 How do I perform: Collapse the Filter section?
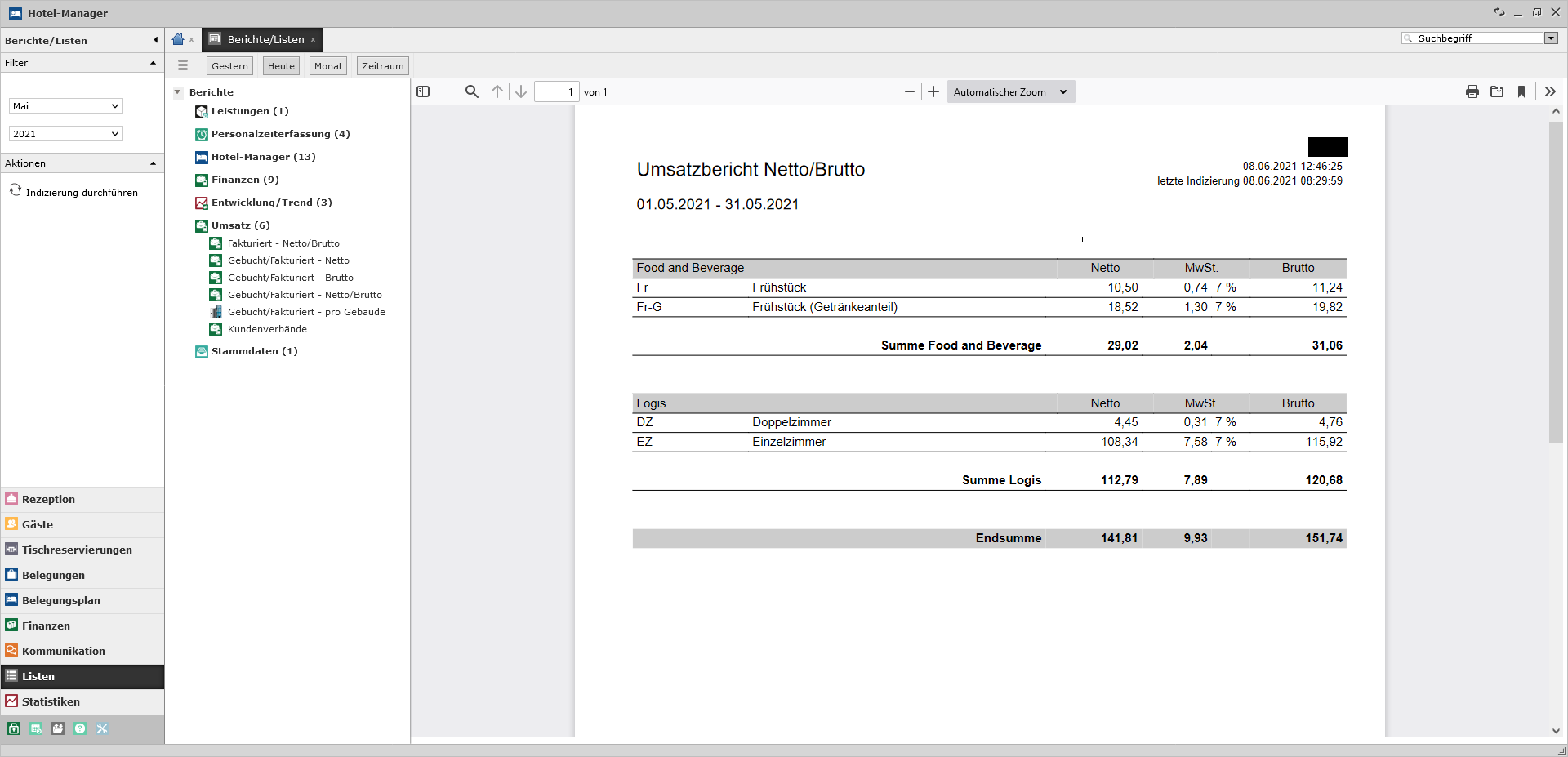[x=153, y=63]
